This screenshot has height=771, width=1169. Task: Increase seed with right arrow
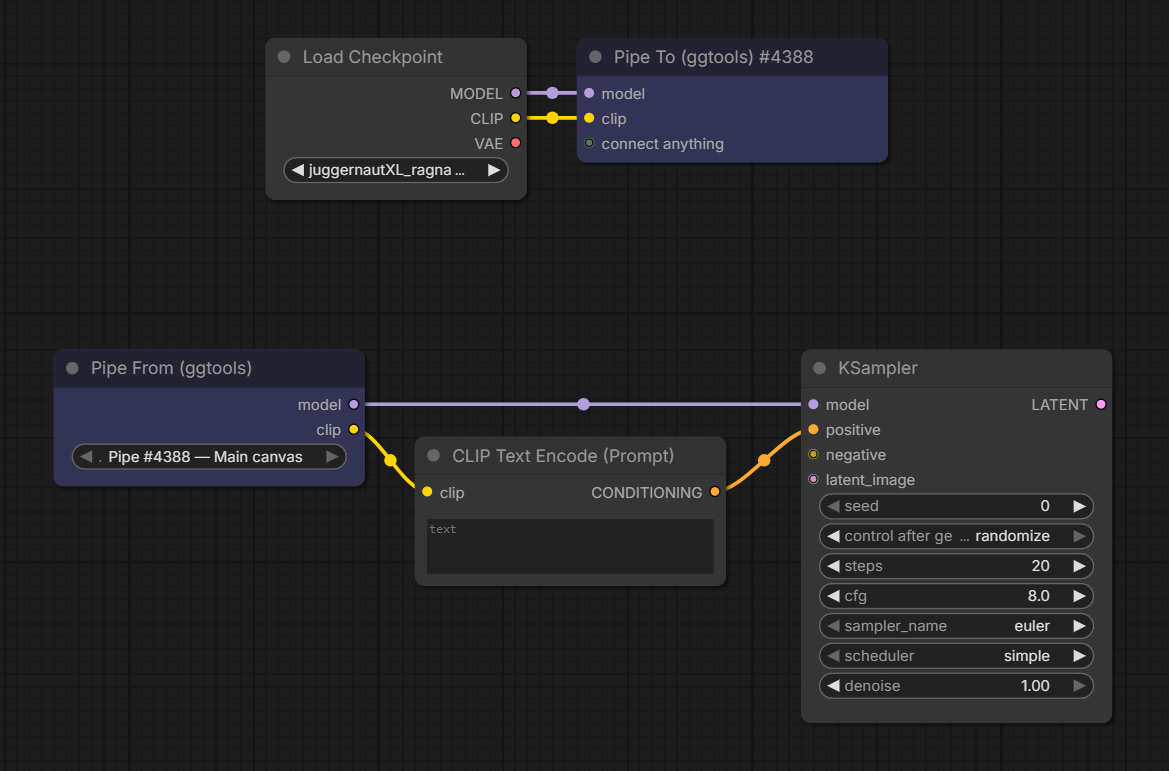click(x=1079, y=506)
